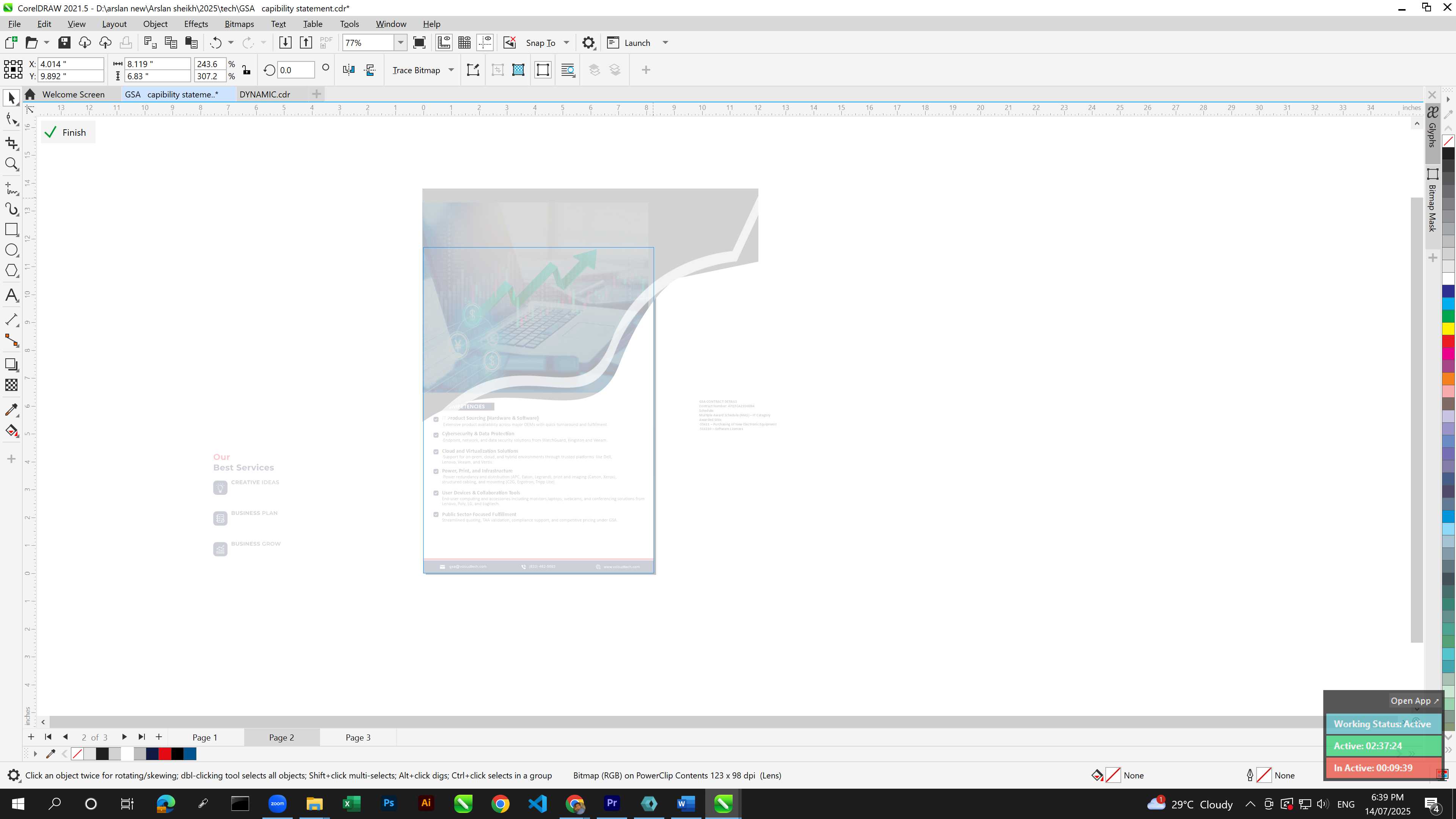Expand the Trace Bitmap dropdown
The height and width of the screenshot is (819, 1456).
pos(451,69)
